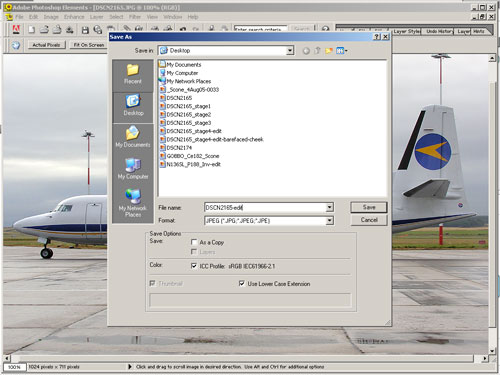
Task: Switch to the Undo History tab
Action: point(440,31)
